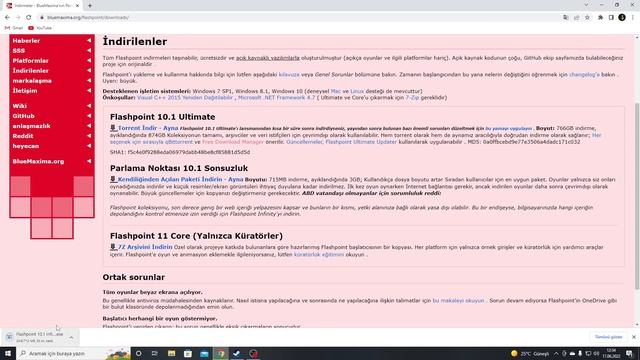Open anlaşmazlık in the sidebar menu

pos(31,126)
